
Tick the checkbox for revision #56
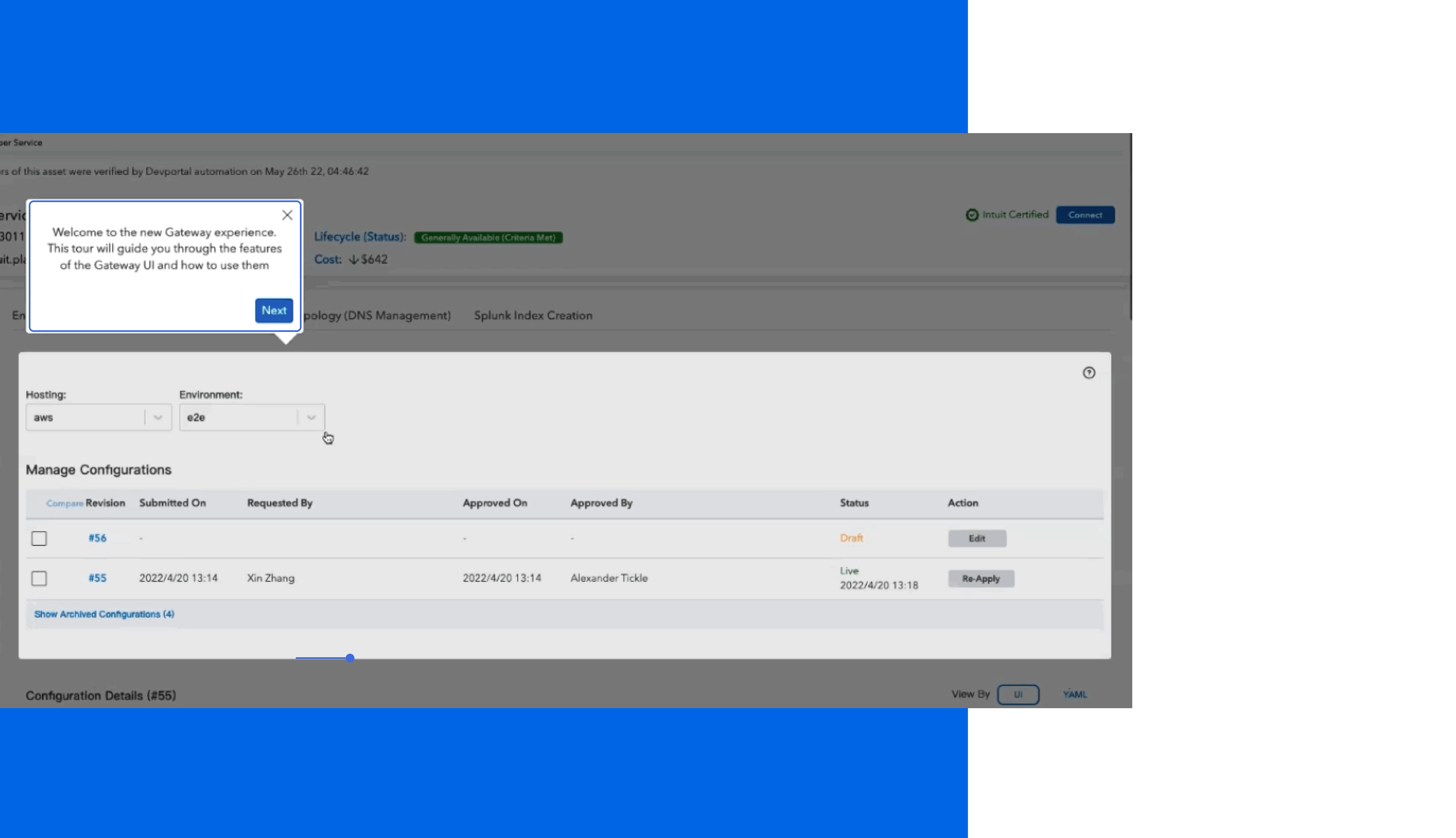(x=39, y=538)
